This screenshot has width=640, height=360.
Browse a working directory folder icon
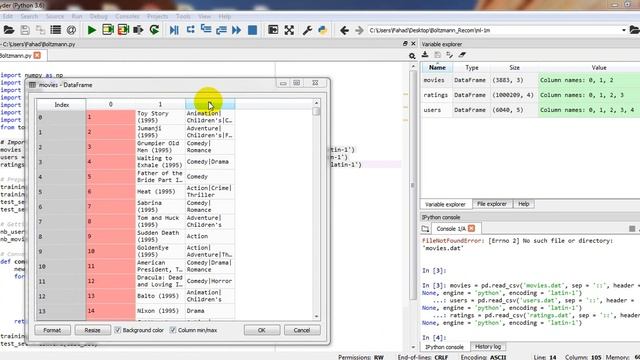635,30
